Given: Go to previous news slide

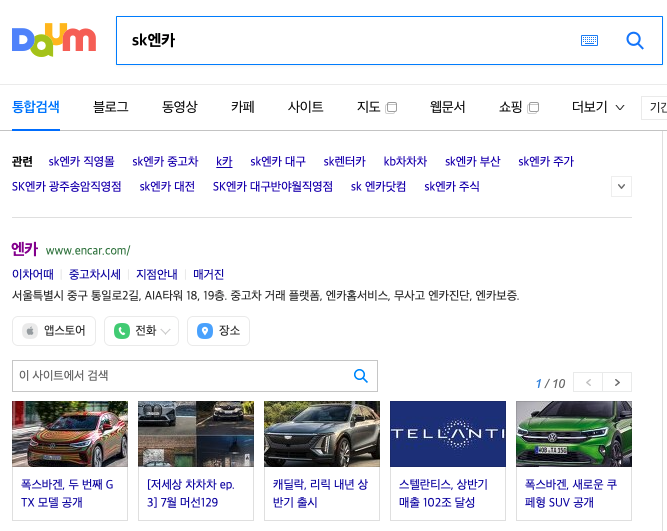Looking at the screenshot, I should pyautogui.click(x=588, y=383).
